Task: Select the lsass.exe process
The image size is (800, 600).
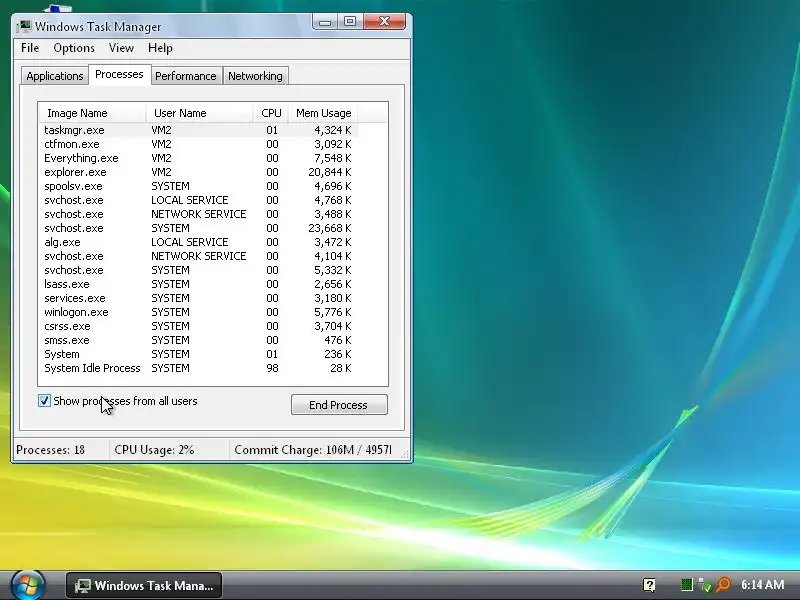Action: pyautogui.click(x=198, y=284)
